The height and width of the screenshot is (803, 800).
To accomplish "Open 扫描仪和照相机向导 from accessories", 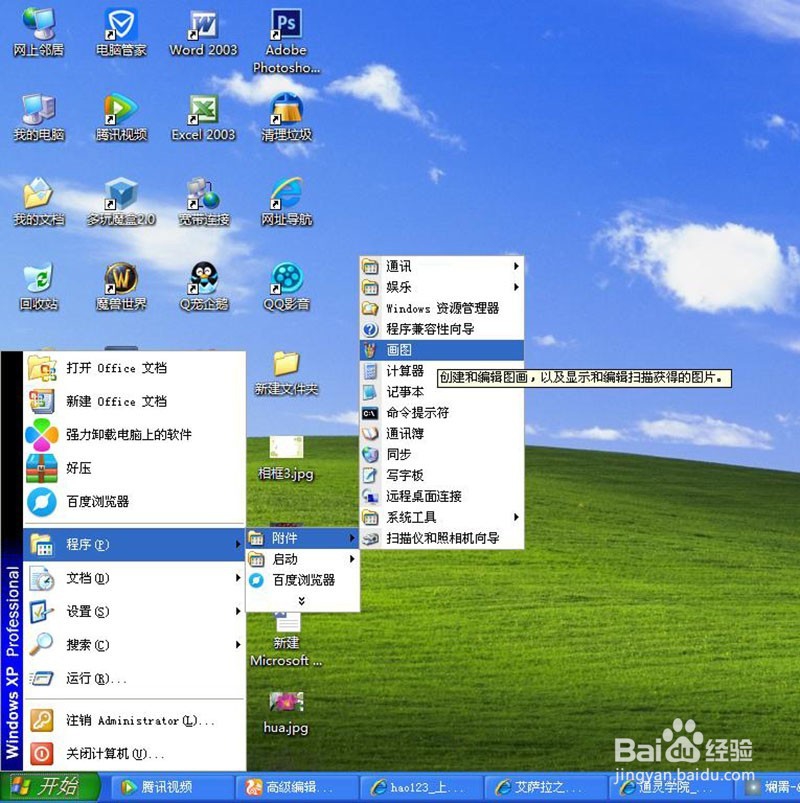I will pos(442,538).
